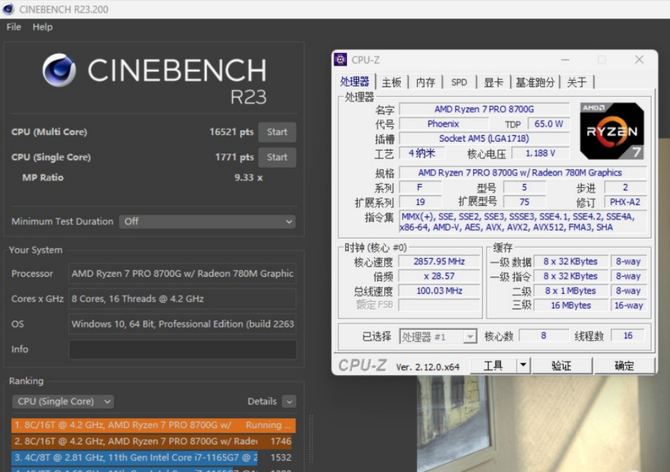Click the Cinebench title bar app icon
This screenshot has height=472, width=670.
point(8,9)
